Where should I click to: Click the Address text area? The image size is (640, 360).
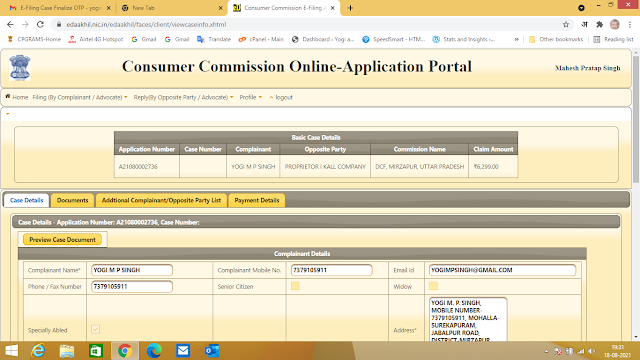point(468,320)
